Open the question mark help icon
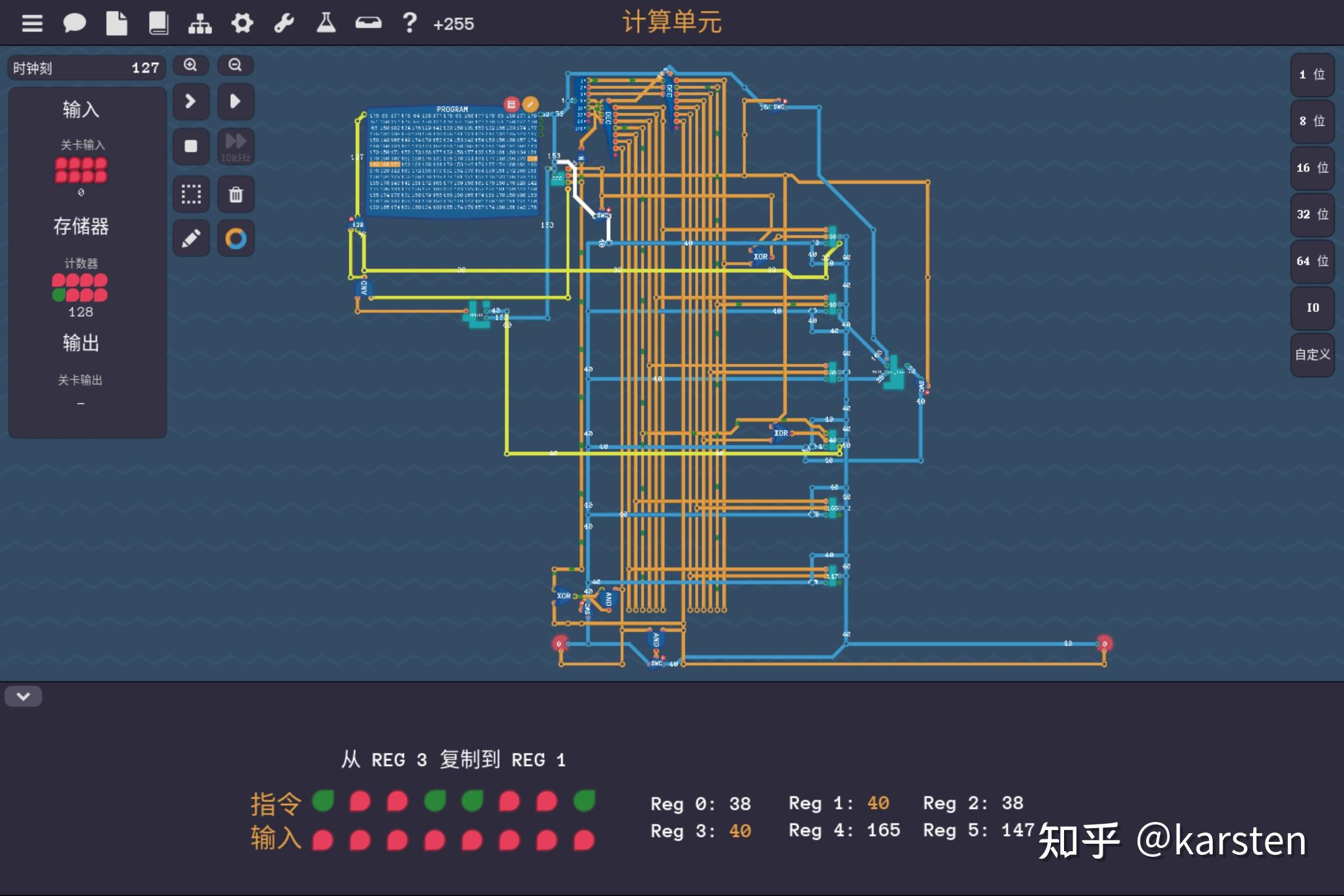Screen dimensions: 1344x896 (x=409, y=23)
